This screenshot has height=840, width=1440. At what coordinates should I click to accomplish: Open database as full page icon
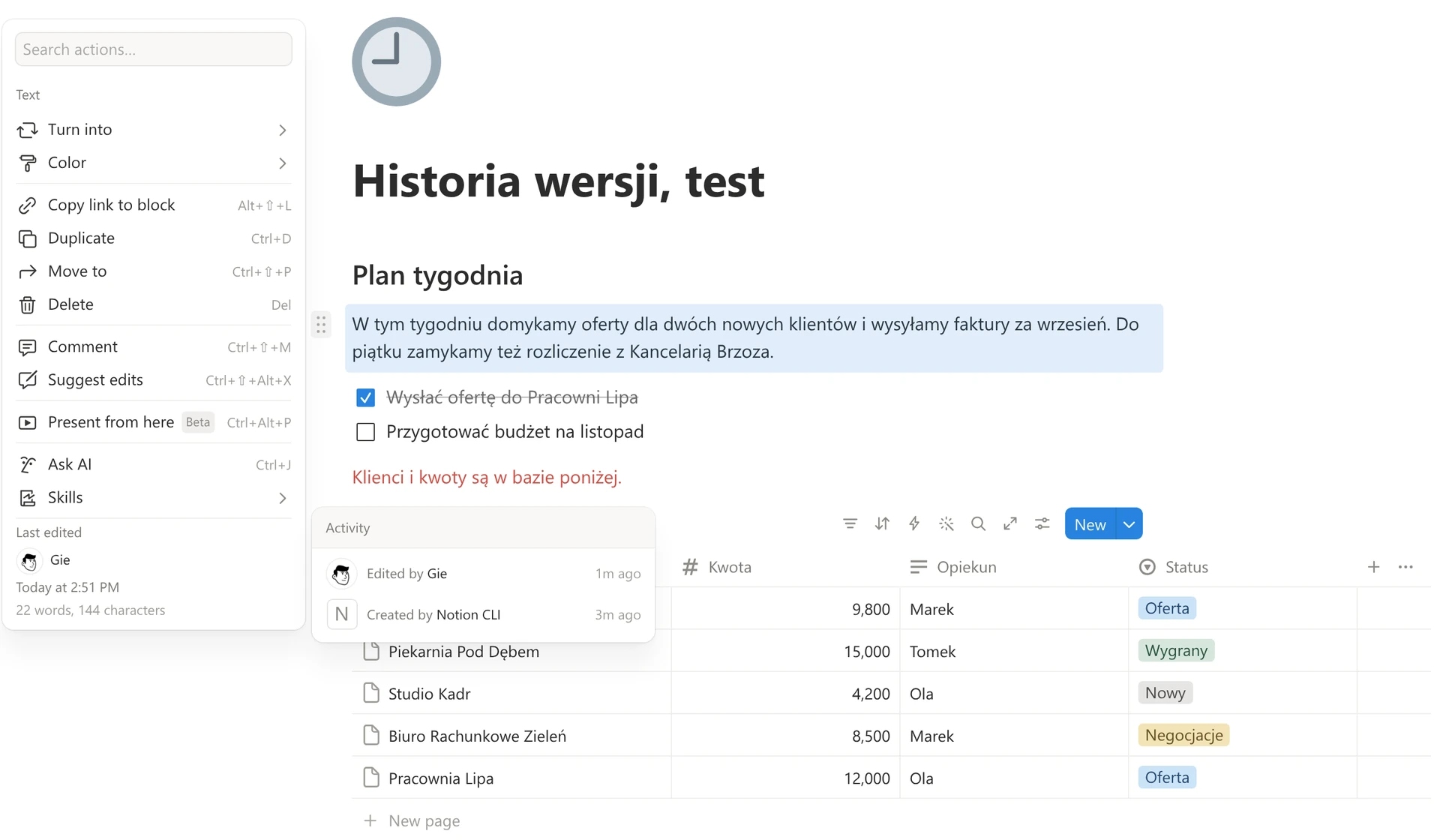tap(1010, 523)
